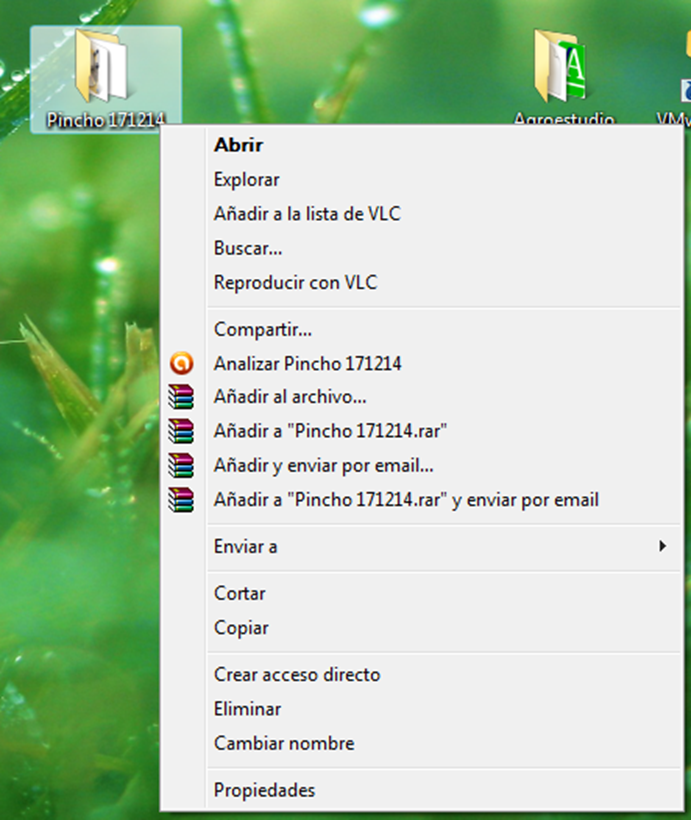Click WinRAR icon next to Añadir a "Pincho 171214.rar"

(x=181, y=431)
